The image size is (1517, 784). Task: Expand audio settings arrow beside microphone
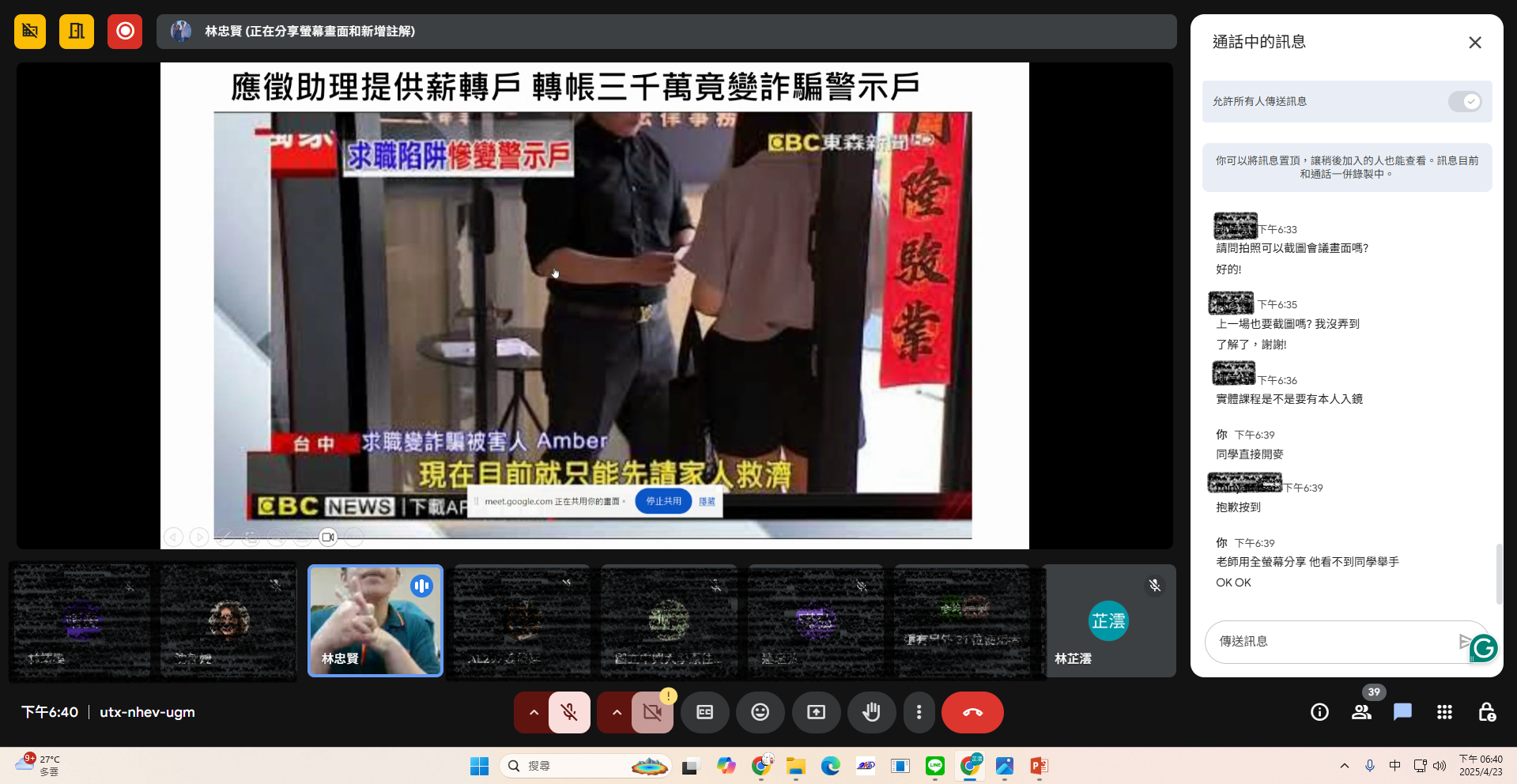click(534, 712)
